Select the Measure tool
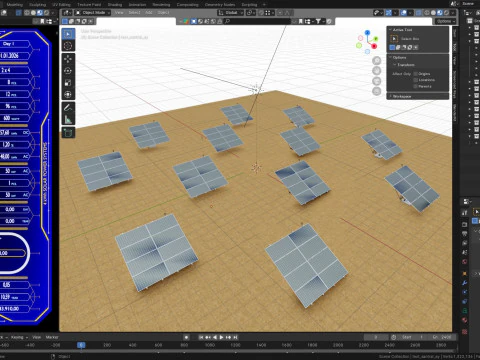This screenshot has width=480, height=360. tap(68, 119)
